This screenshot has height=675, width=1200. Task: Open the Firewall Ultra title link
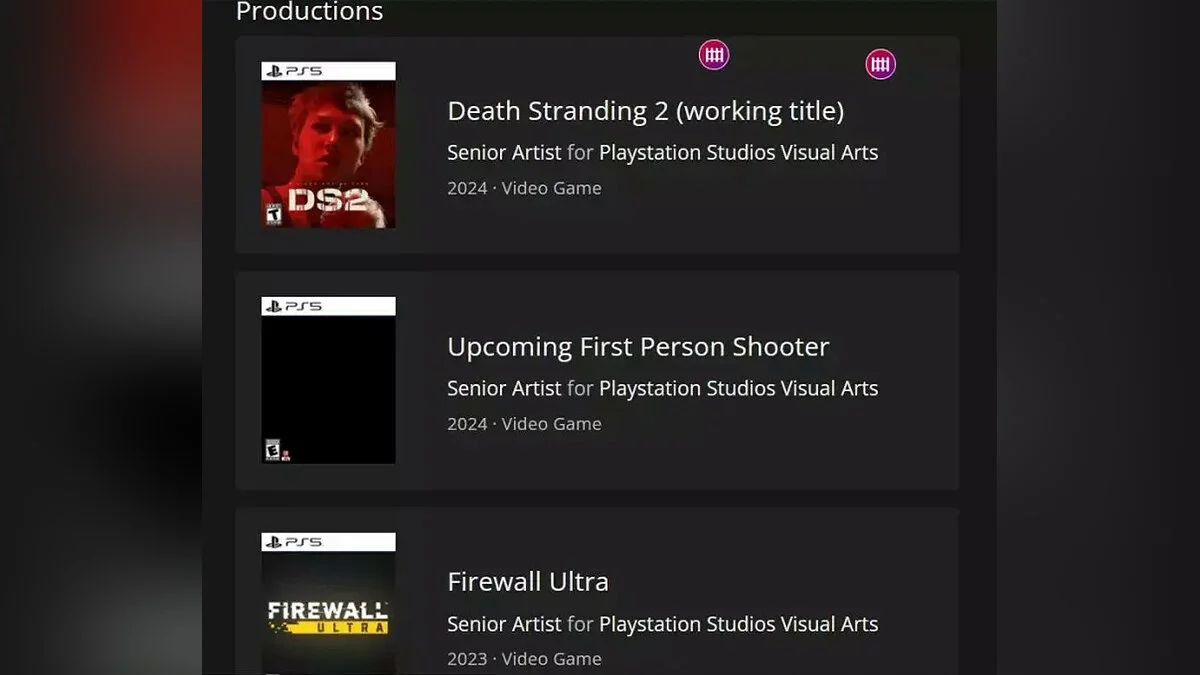528,582
